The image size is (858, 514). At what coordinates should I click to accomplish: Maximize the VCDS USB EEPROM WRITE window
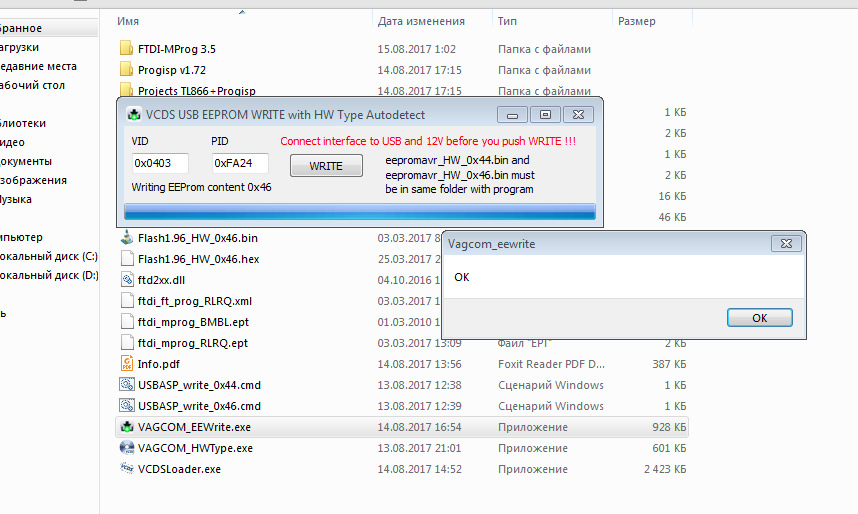coord(545,114)
